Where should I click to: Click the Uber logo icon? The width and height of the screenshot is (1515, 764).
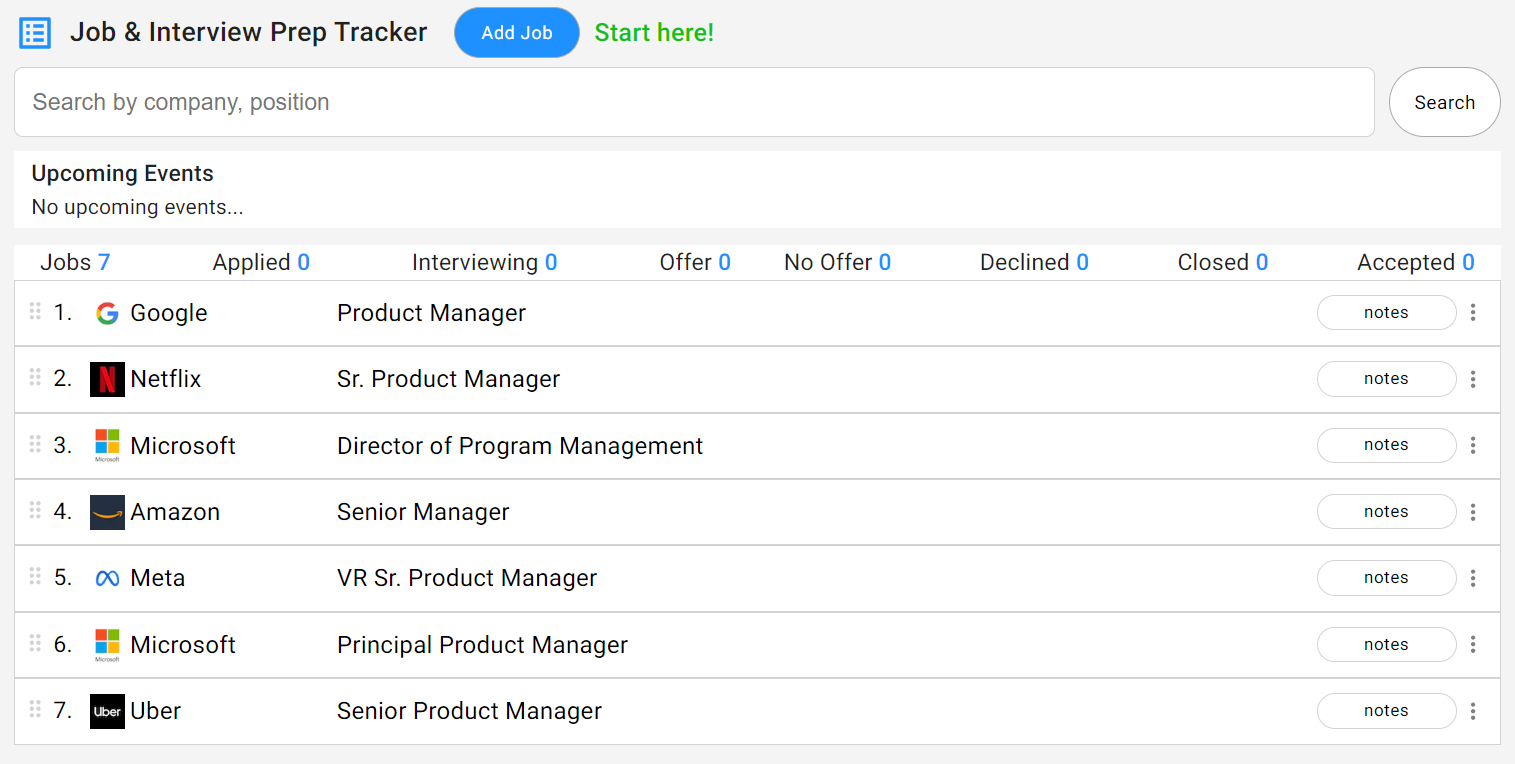click(x=107, y=711)
